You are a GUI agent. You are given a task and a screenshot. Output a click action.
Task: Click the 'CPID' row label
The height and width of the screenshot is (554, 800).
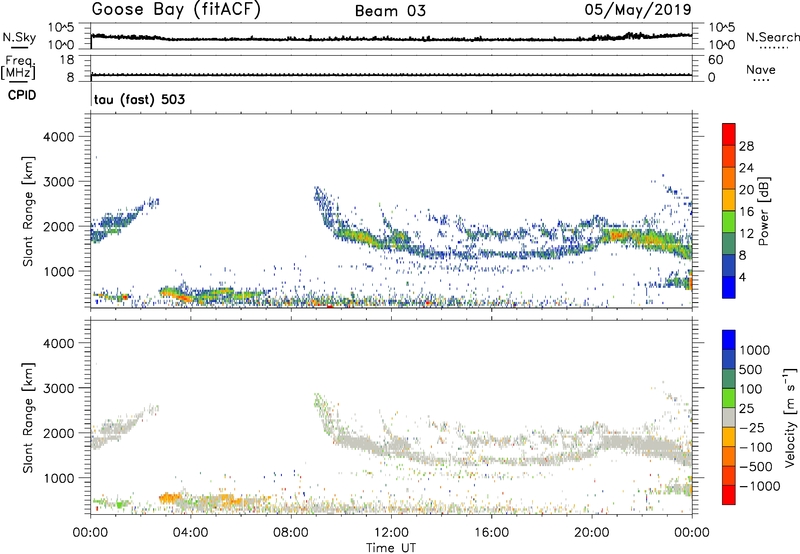[22, 95]
